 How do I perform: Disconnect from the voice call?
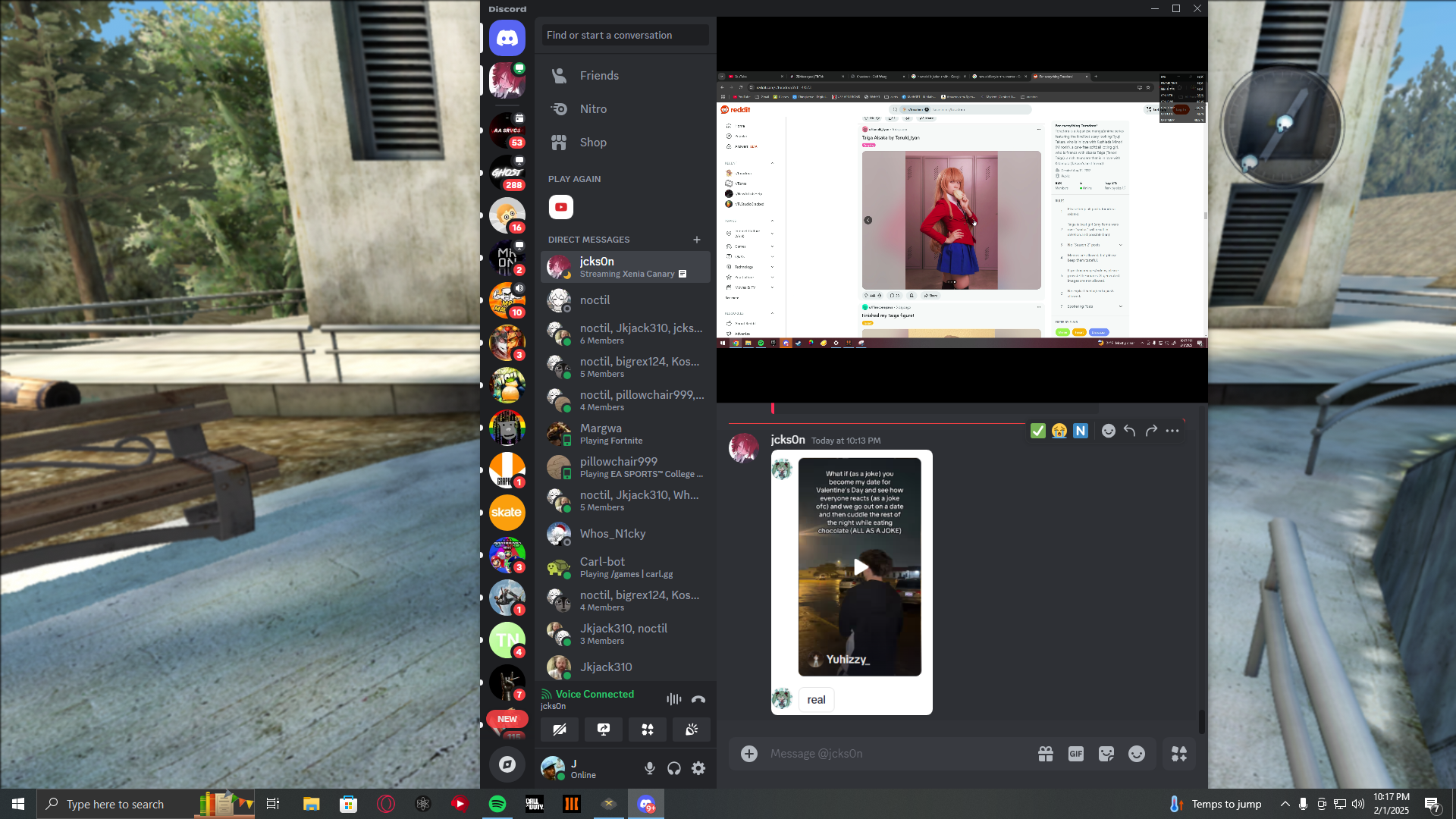[x=698, y=699]
